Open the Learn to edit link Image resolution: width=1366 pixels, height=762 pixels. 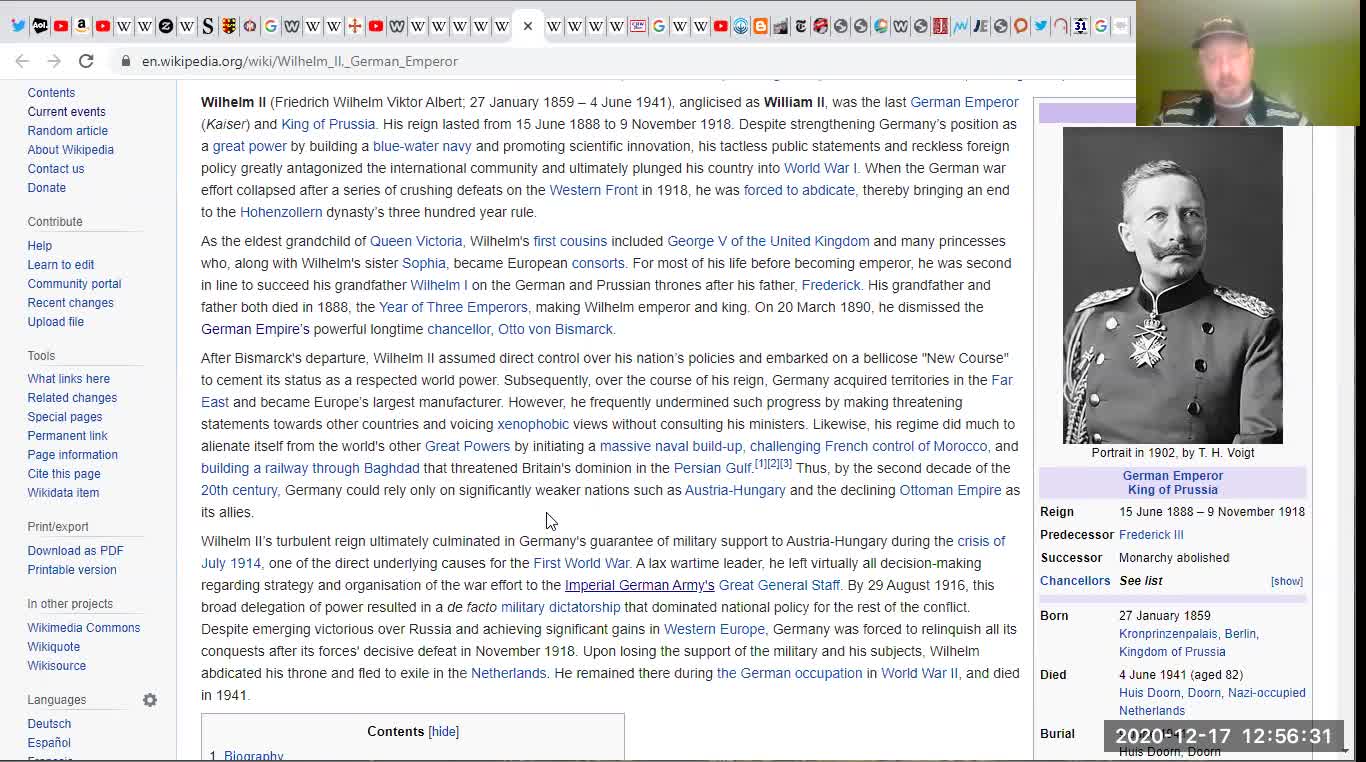click(61, 265)
